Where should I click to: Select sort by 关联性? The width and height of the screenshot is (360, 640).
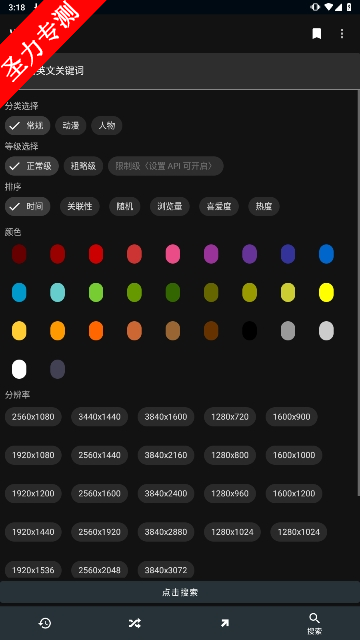pos(80,207)
